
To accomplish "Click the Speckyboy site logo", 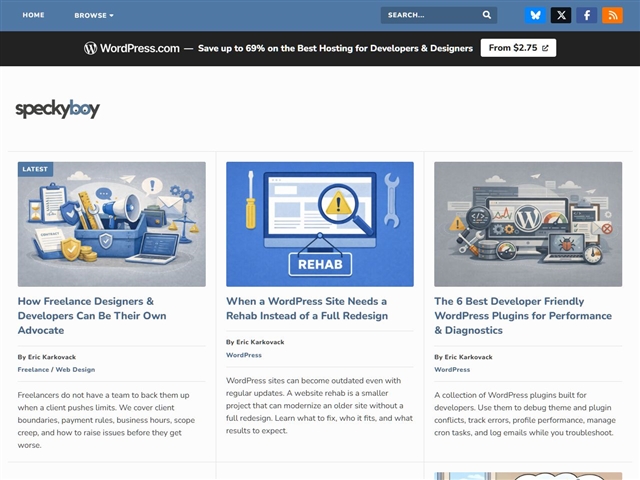I will click(57, 109).
